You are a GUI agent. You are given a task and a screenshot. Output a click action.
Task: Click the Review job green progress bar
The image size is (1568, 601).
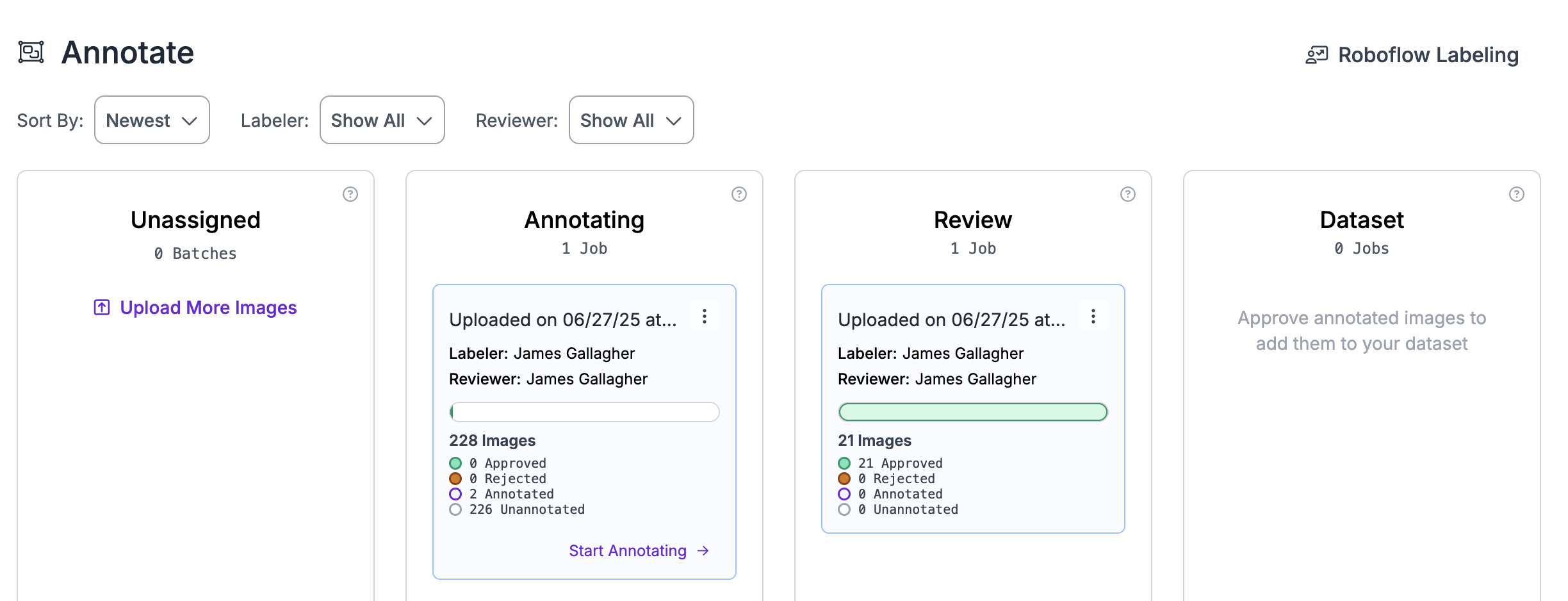click(972, 412)
